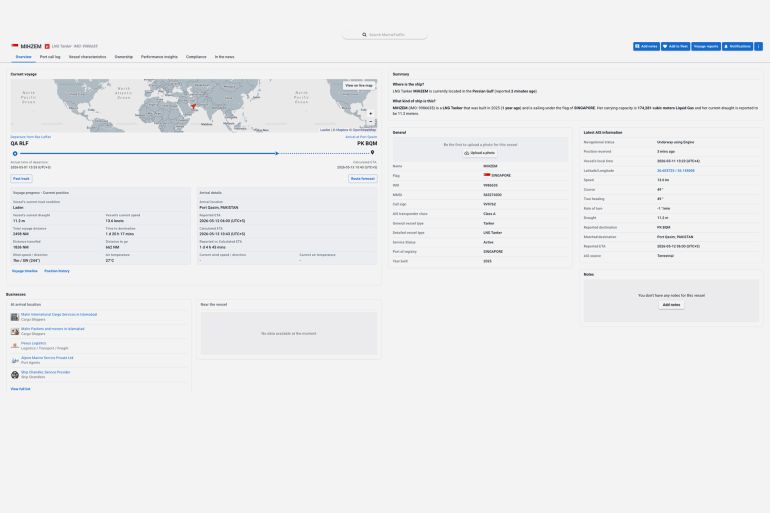Open the Position history link
The height and width of the screenshot is (513, 770).
(x=57, y=271)
